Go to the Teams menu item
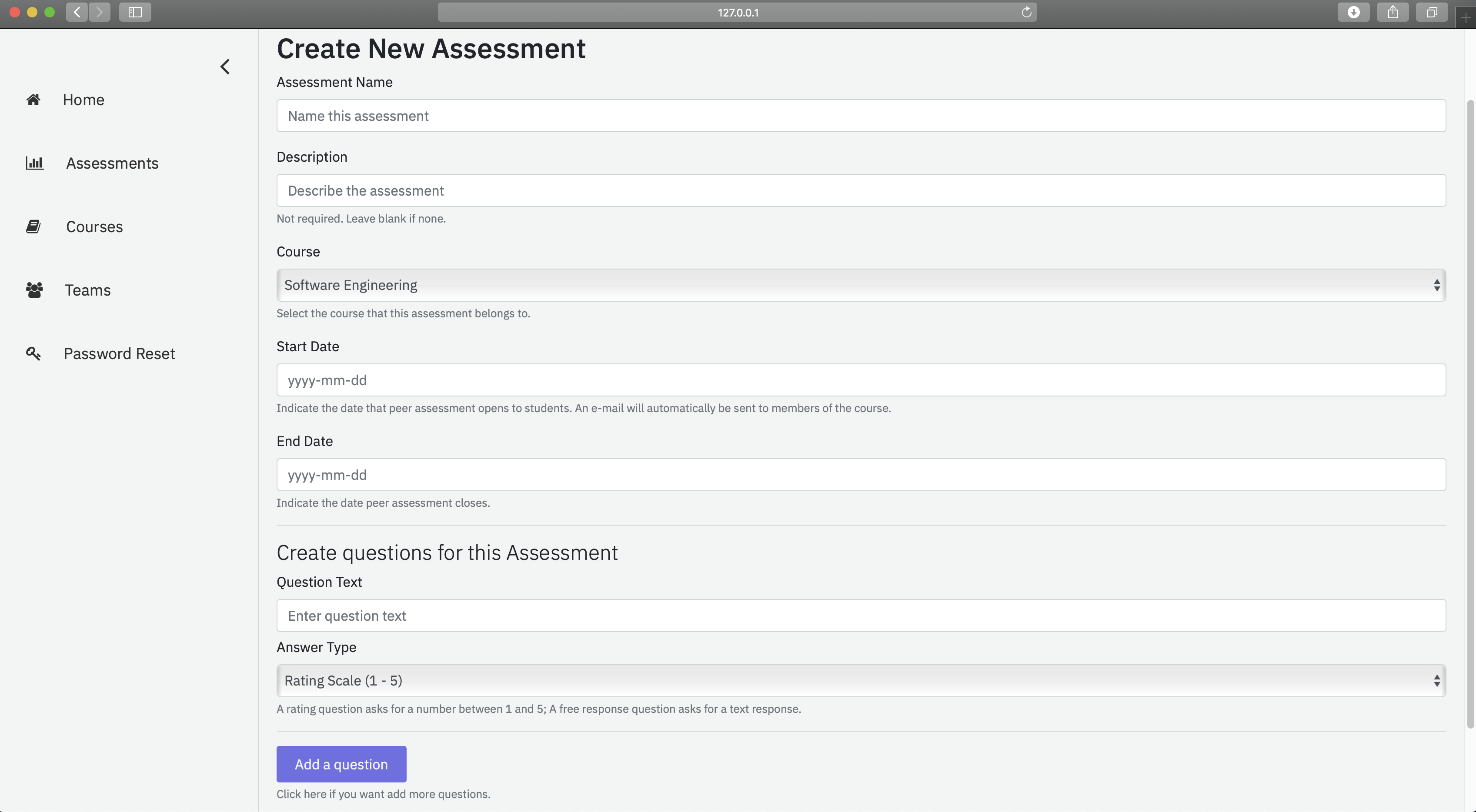Viewport: 1476px width, 812px height. (87, 290)
